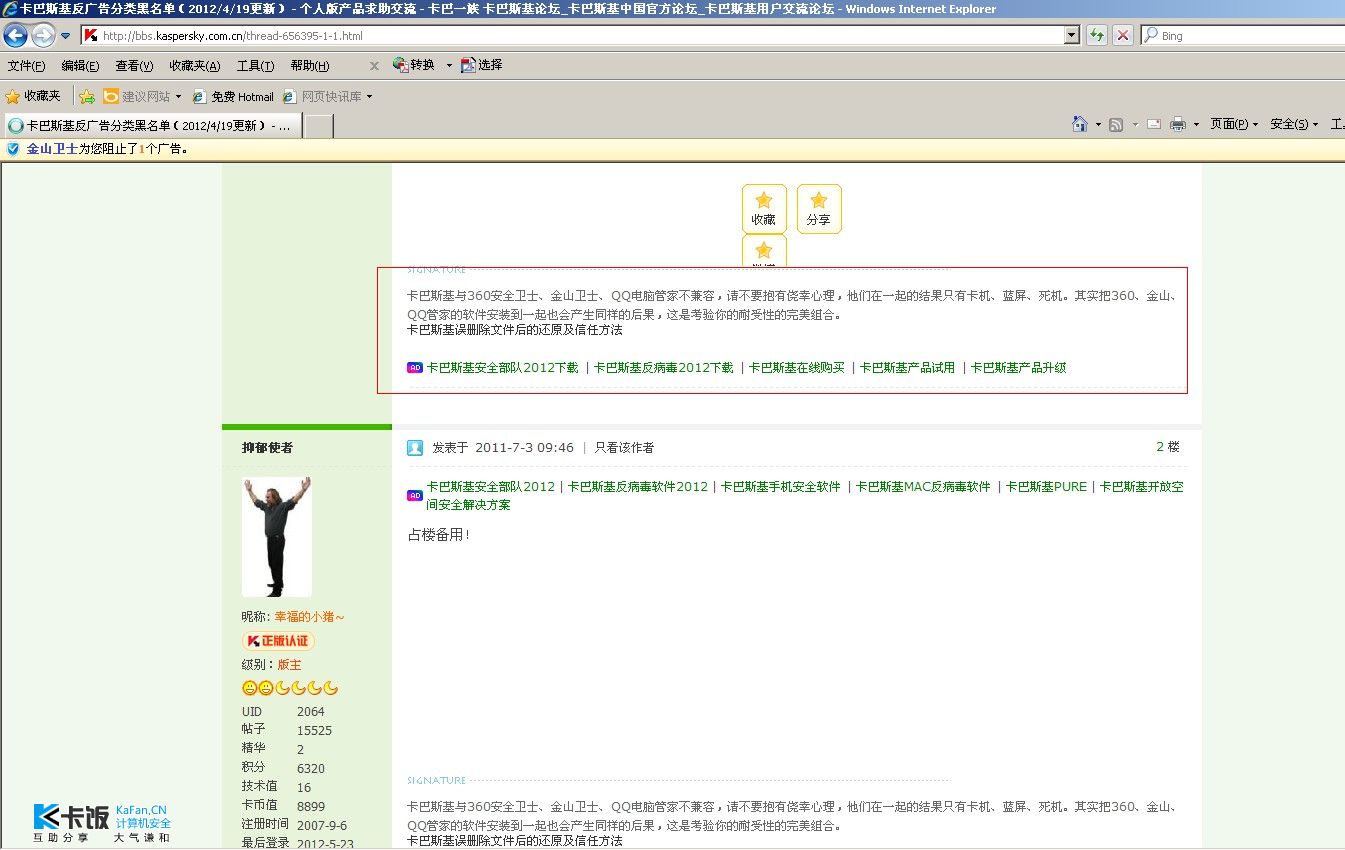The height and width of the screenshot is (850, 1345).
Task: Open the 卡巴斯基反病毒软件2012 link
Action: click(x=638, y=487)
